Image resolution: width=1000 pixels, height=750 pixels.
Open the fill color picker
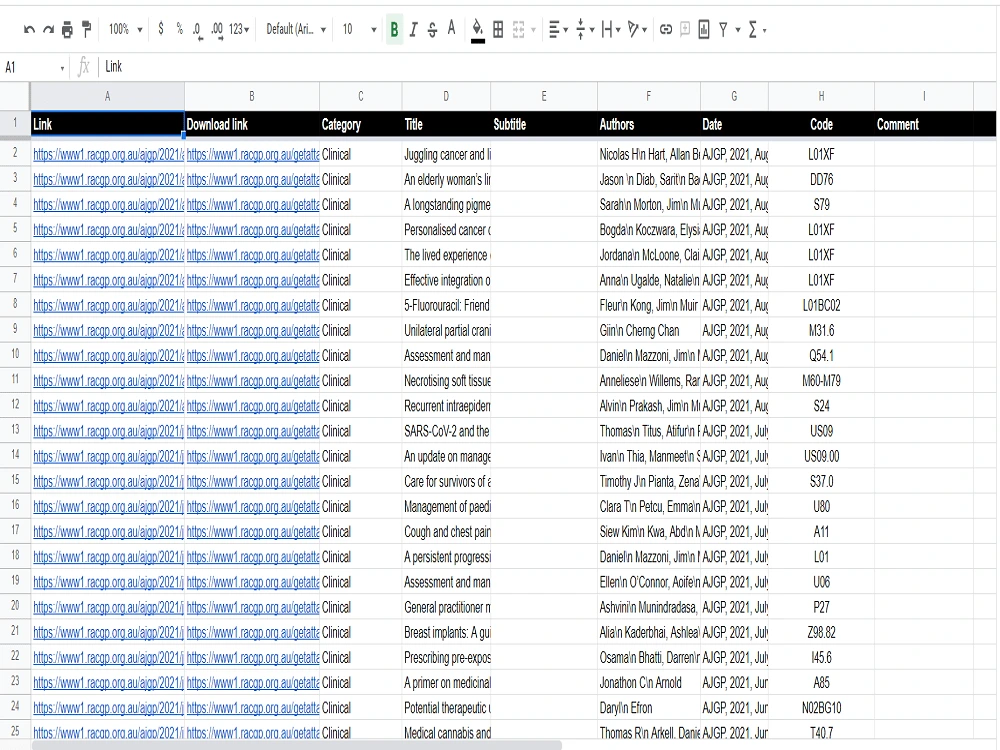[478, 30]
